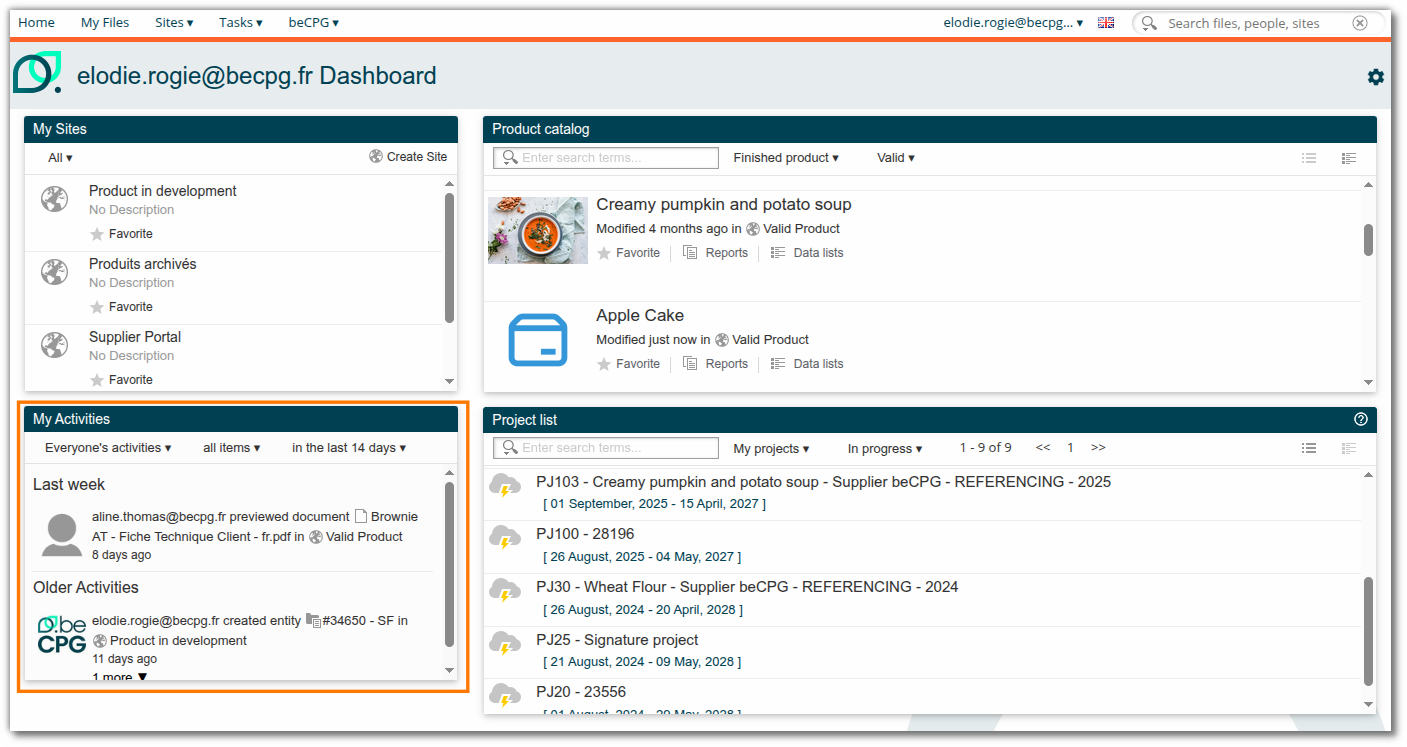Click cloud icon for PJ25 Signature project
The image size is (1407, 747).
pyautogui.click(x=505, y=643)
